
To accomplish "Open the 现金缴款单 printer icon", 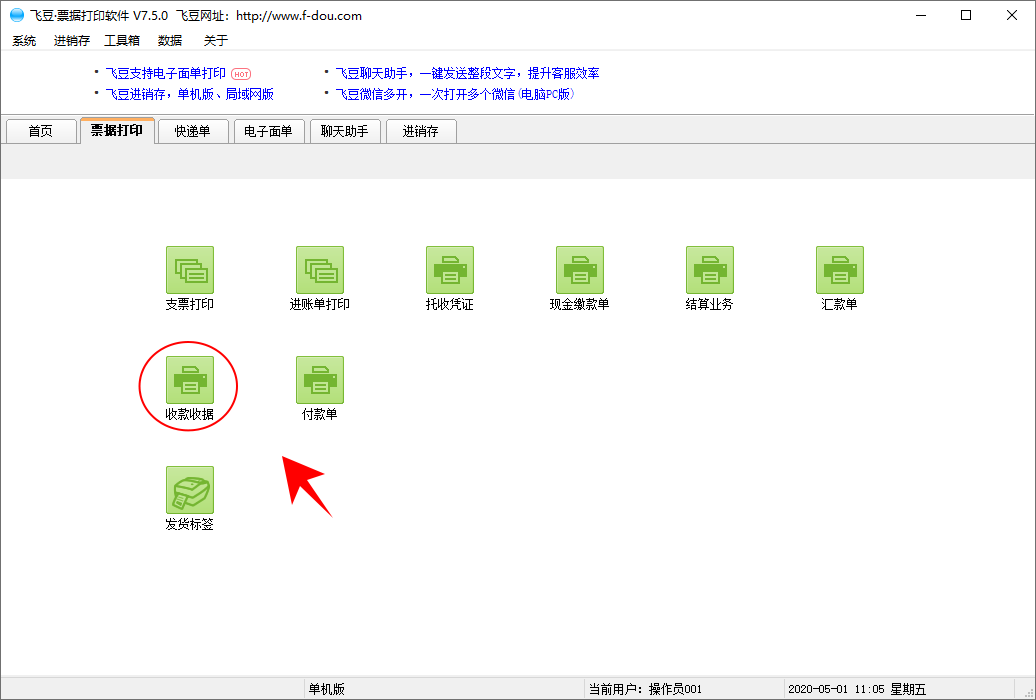I will tap(580, 270).
